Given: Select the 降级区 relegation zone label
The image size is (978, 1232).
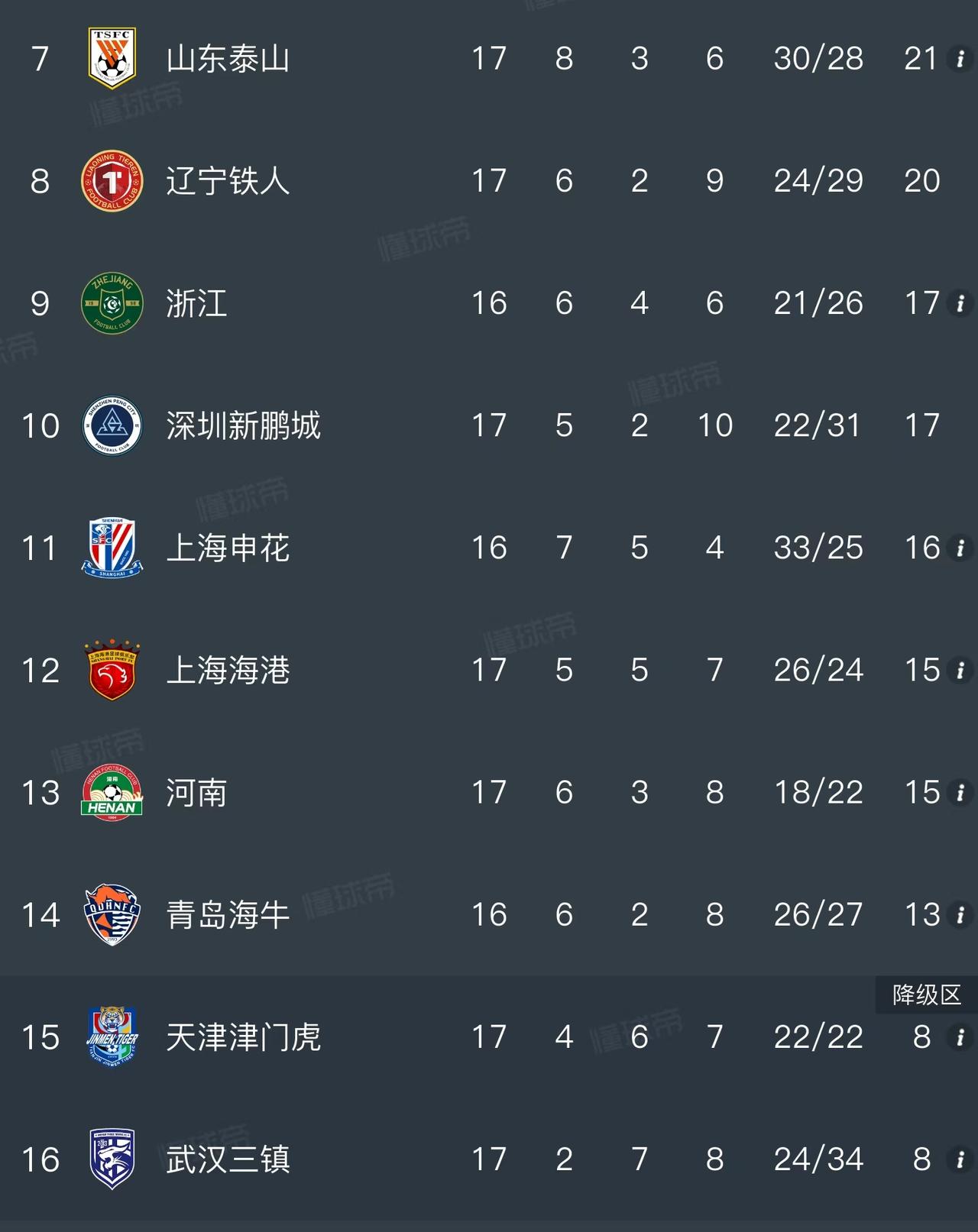Looking at the screenshot, I should pos(926,994).
